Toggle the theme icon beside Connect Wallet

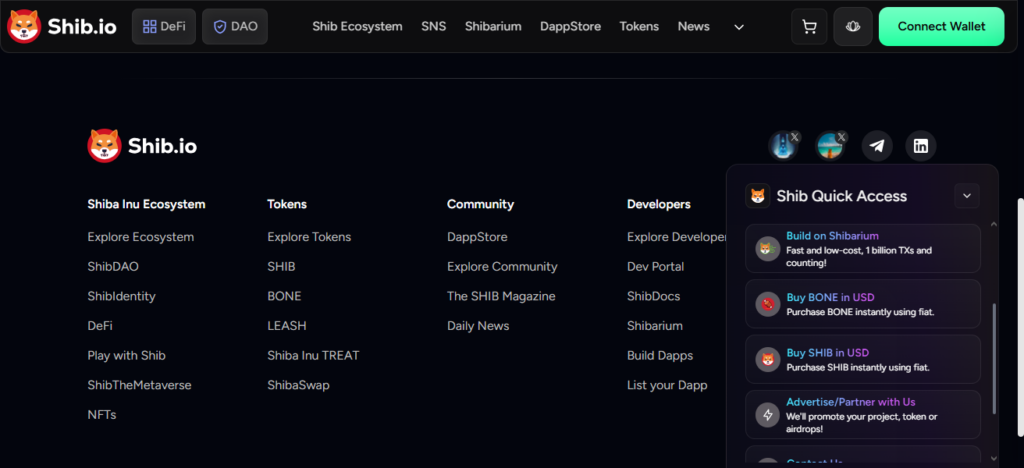[853, 27]
